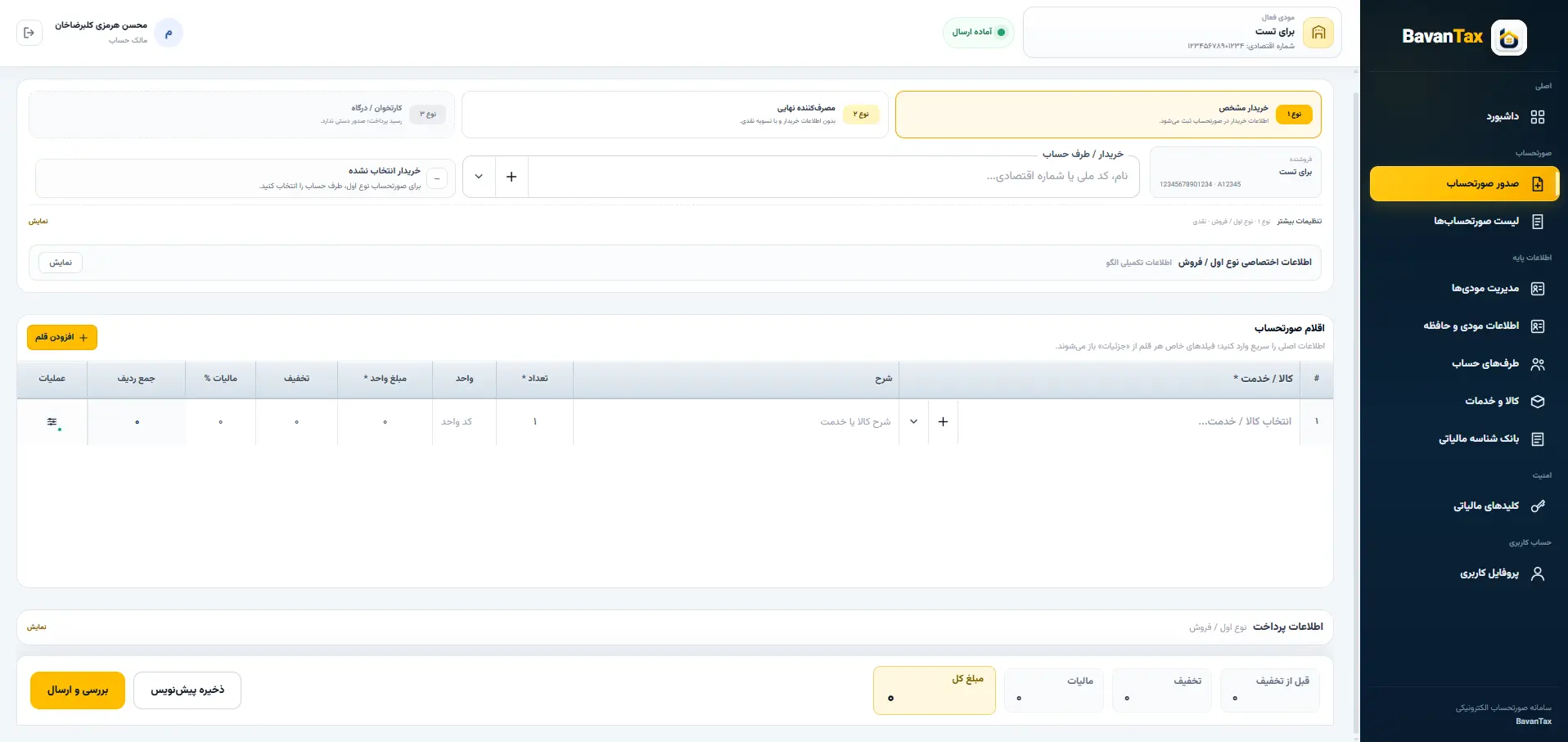This screenshot has height=742, width=1568.
Task: Expand the goods/service dropdown chevron in row 1
Action: point(913,421)
